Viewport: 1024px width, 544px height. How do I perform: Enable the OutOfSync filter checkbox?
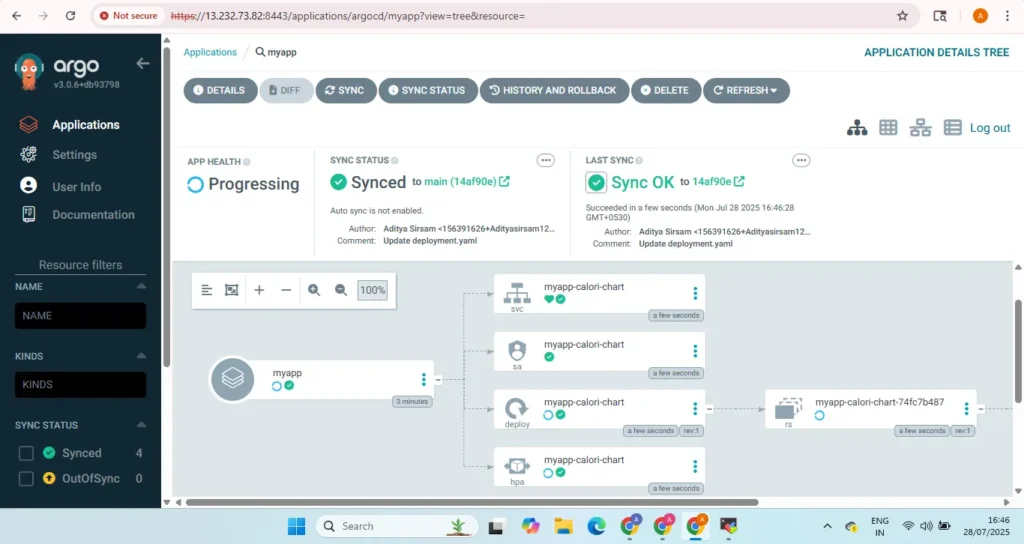(x=27, y=479)
